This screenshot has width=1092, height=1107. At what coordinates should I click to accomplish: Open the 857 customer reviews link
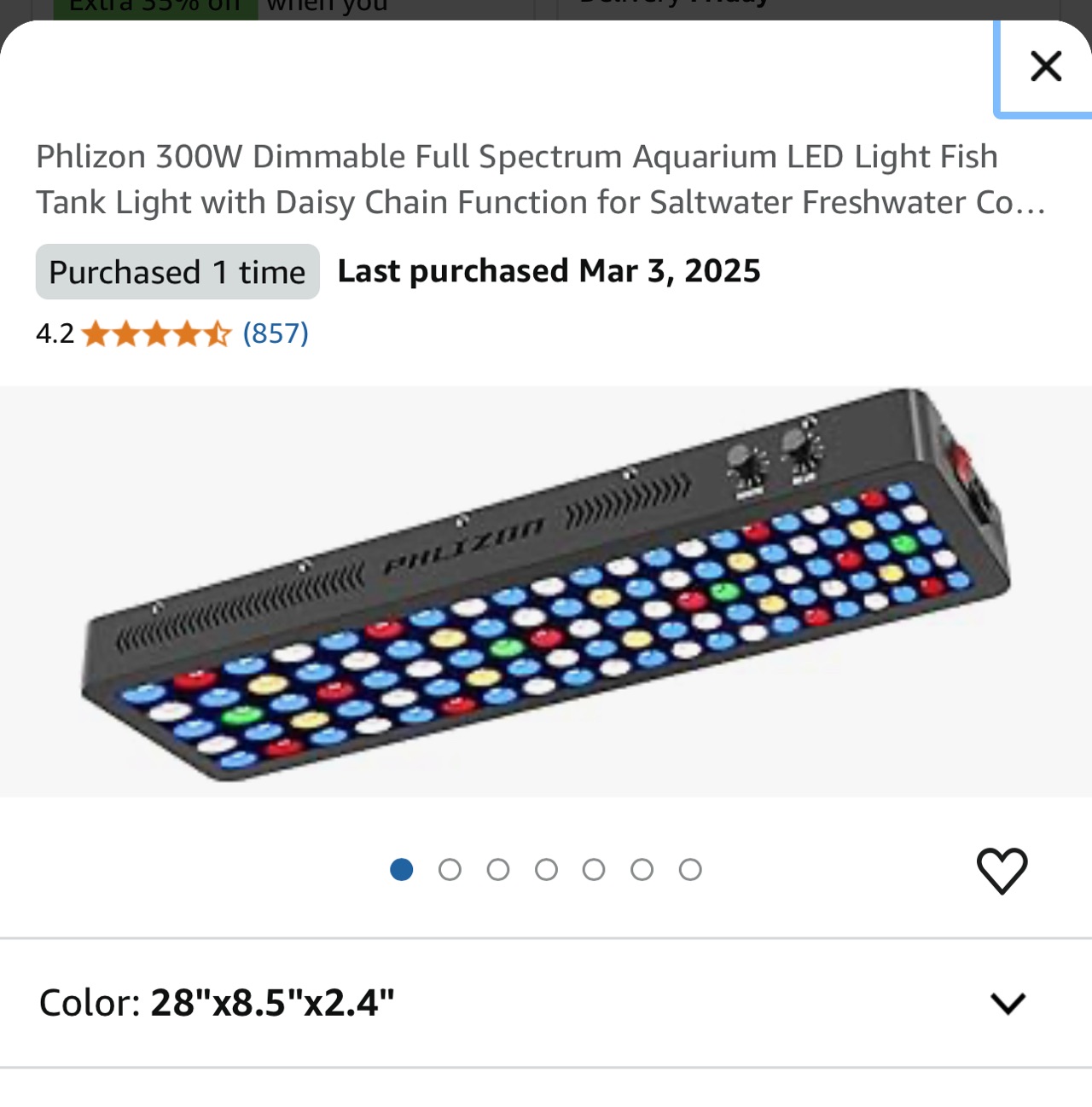[276, 333]
